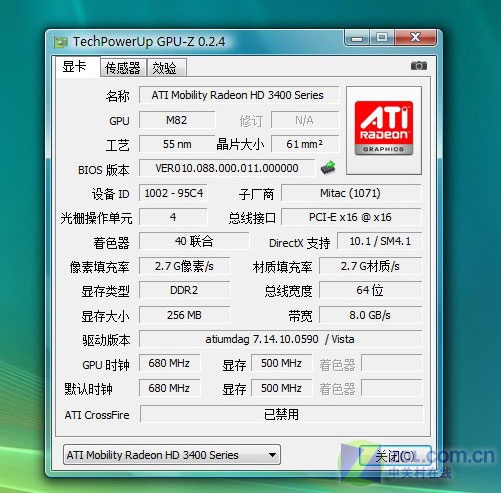Click the 默认时钟 680 MHz field

[x=169, y=388]
